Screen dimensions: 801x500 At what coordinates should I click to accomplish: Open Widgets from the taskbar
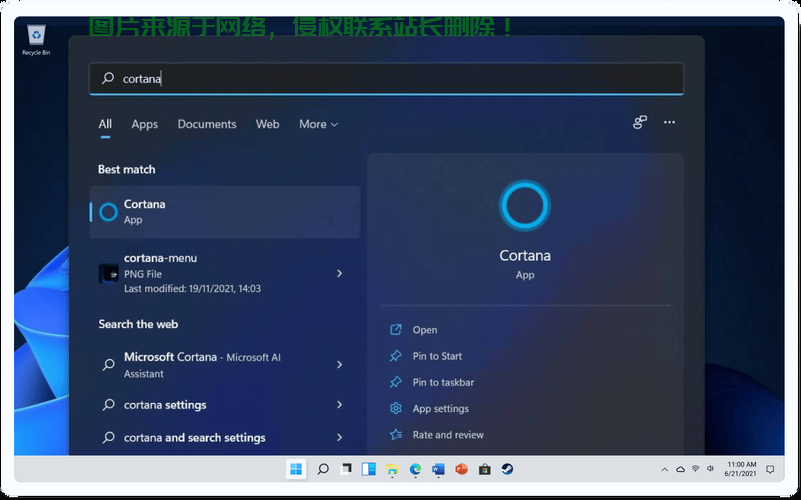(x=369, y=469)
